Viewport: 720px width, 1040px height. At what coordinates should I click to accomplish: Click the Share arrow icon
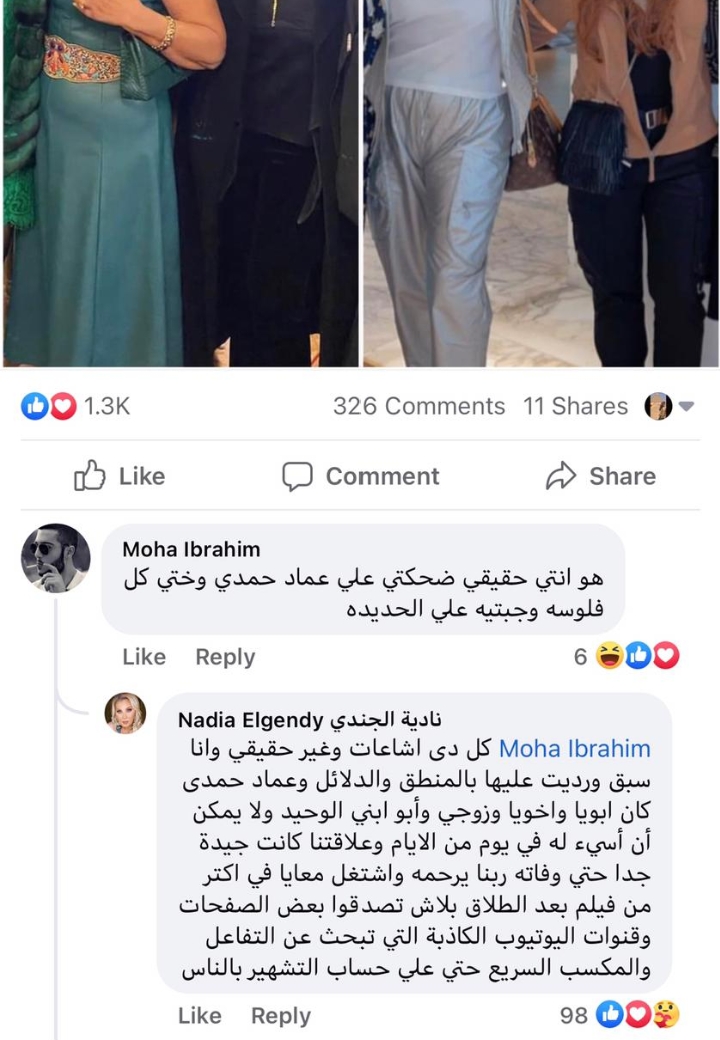pyautogui.click(x=561, y=476)
